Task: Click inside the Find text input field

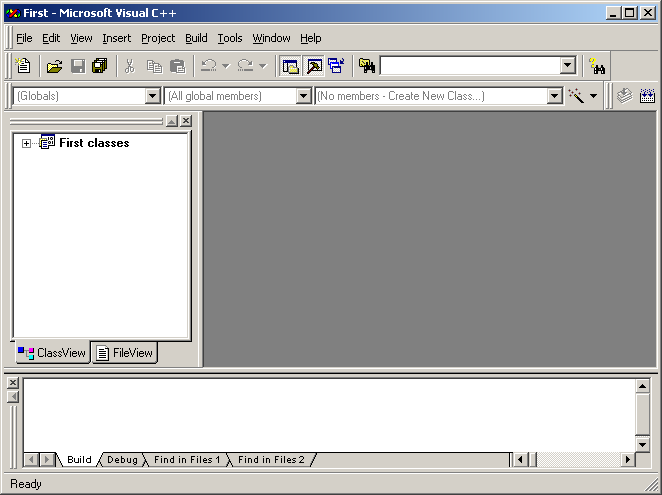Action: (470, 65)
